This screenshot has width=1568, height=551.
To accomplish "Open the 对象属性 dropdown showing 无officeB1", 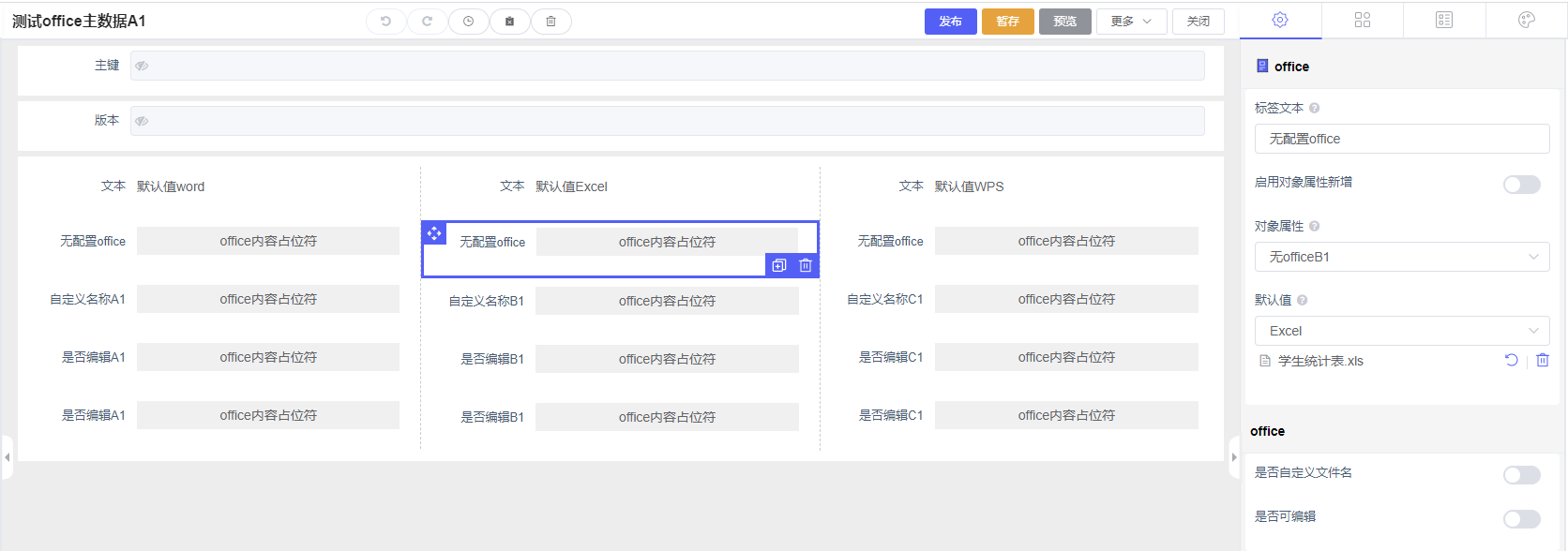I will click(1401, 257).
